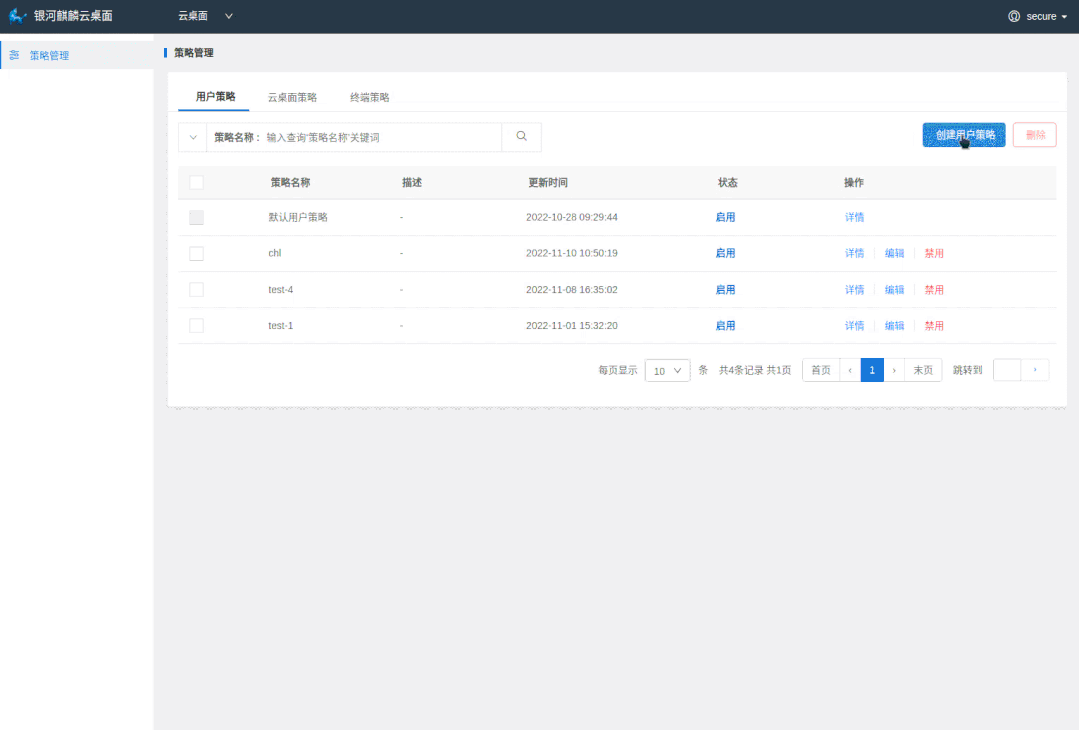Click the 跳转到 page number input
Viewport: 1079px width, 730px height.
tap(1007, 370)
